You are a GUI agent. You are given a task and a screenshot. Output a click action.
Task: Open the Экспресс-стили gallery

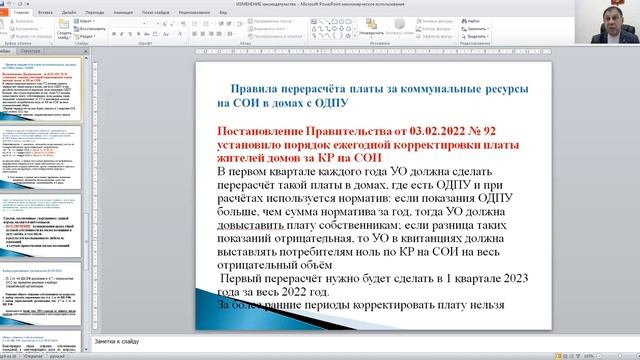tap(400, 28)
